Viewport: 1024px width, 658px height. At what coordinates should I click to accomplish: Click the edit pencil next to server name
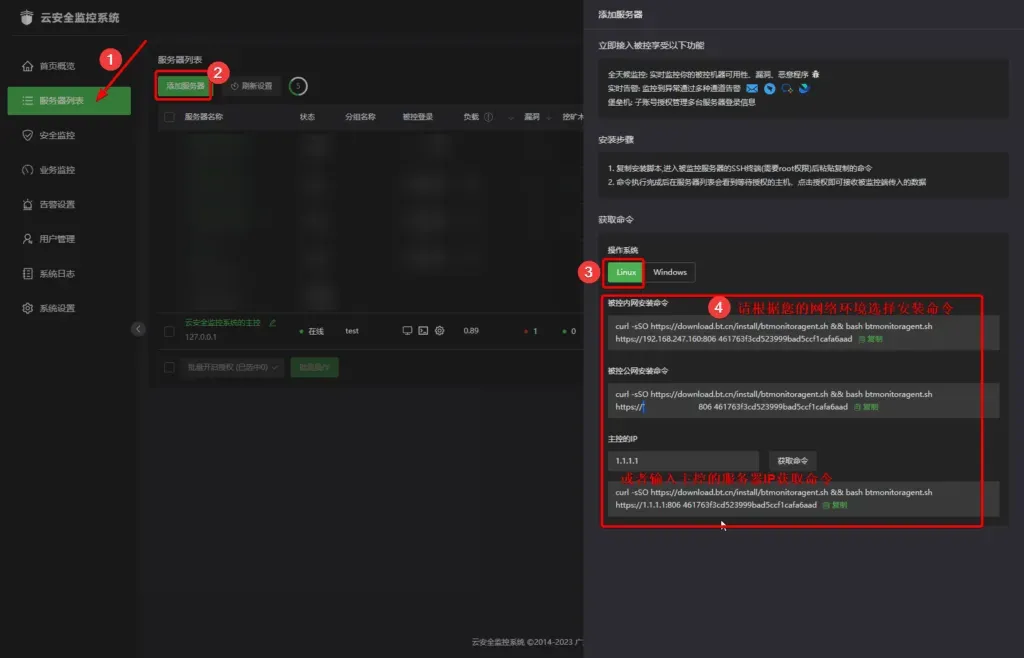(272, 323)
